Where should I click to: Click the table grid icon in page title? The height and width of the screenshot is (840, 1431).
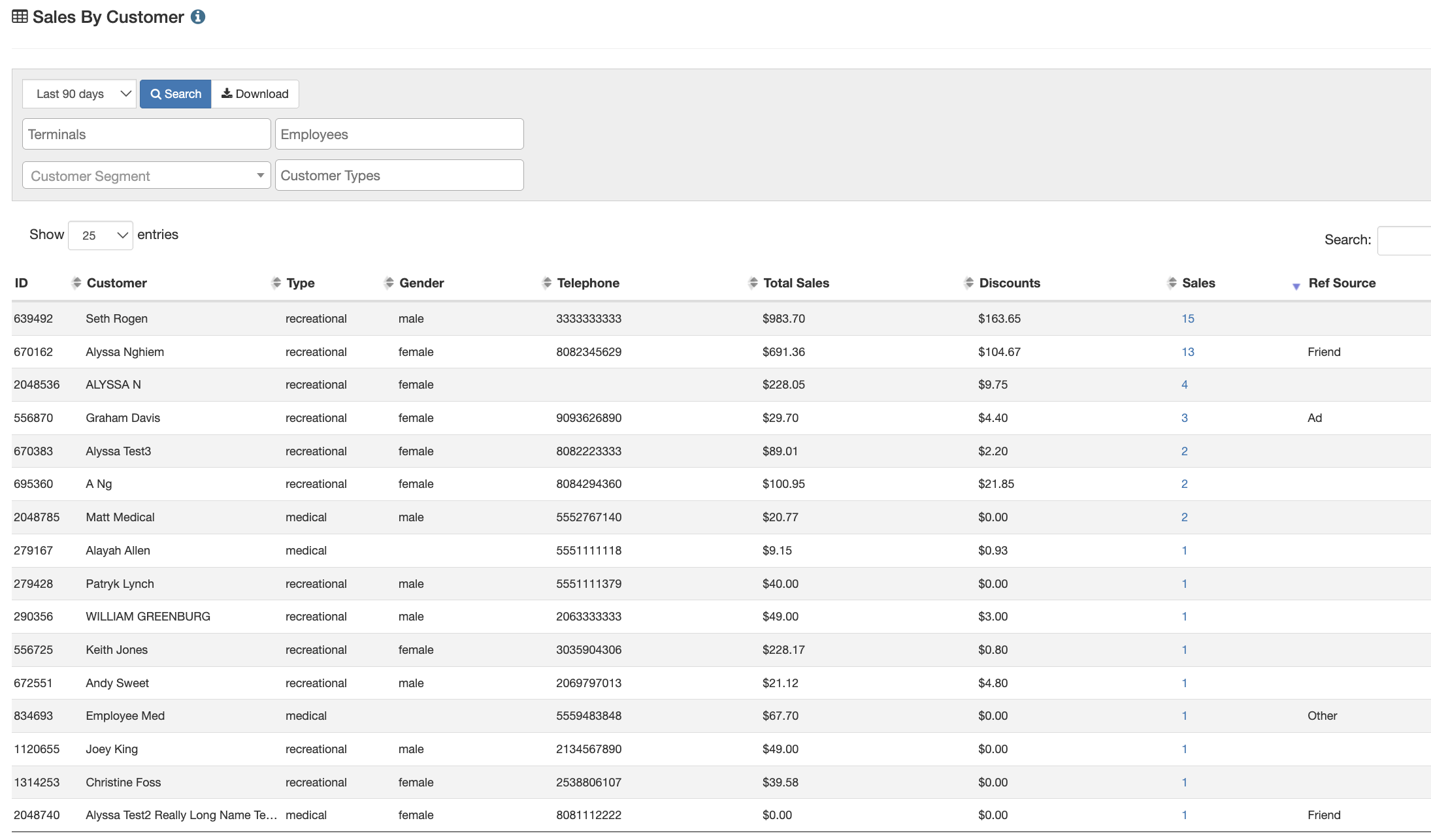tap(20, 17)
